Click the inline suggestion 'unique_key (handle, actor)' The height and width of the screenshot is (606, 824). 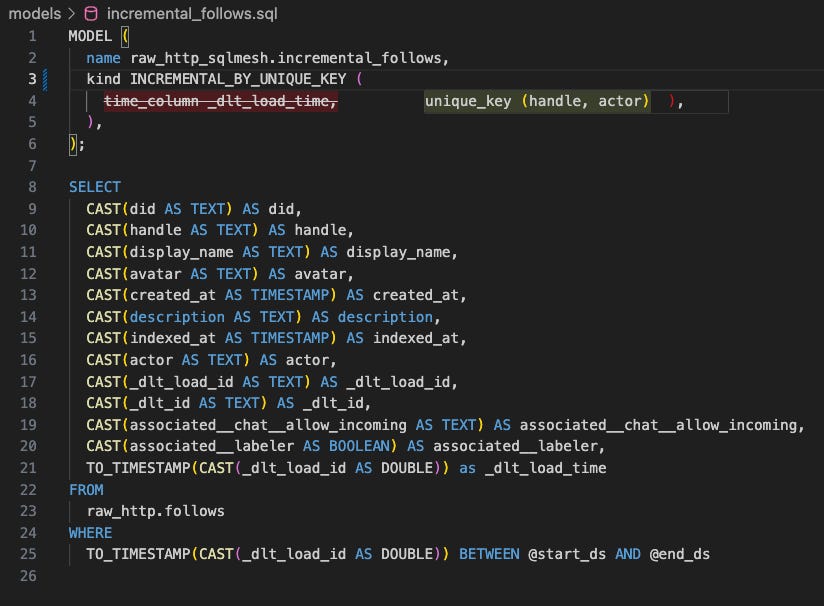(537, 101)
